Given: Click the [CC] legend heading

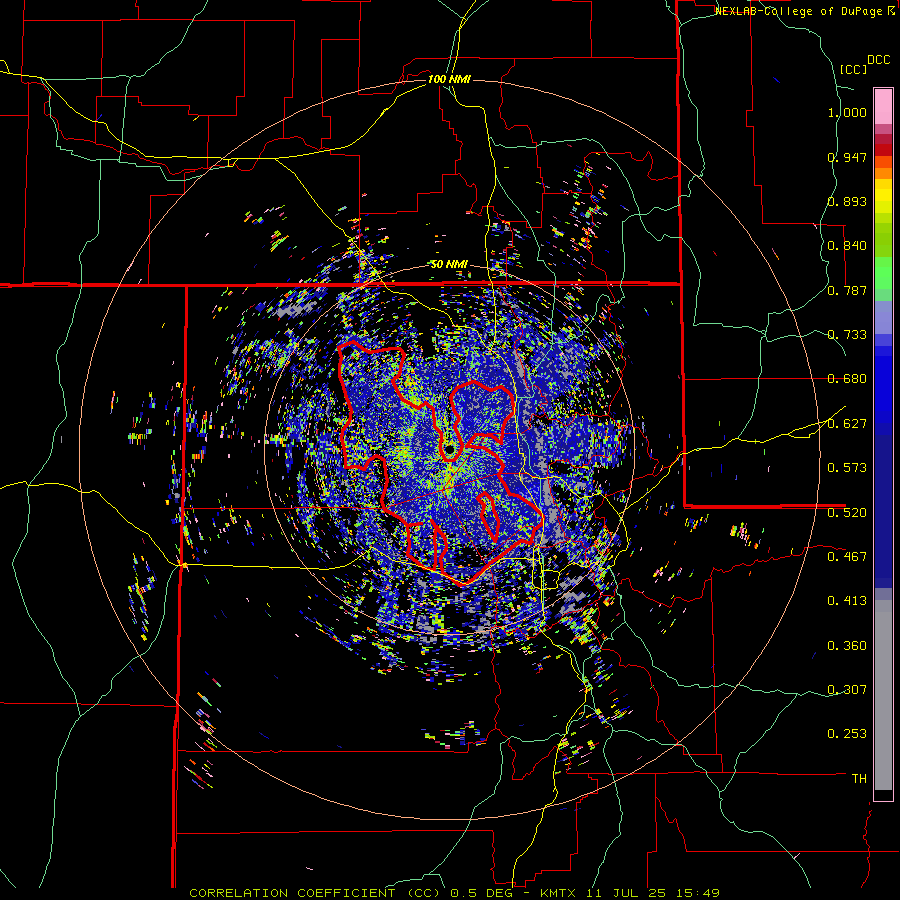Looking at the screenshot, I should [853, 69].
